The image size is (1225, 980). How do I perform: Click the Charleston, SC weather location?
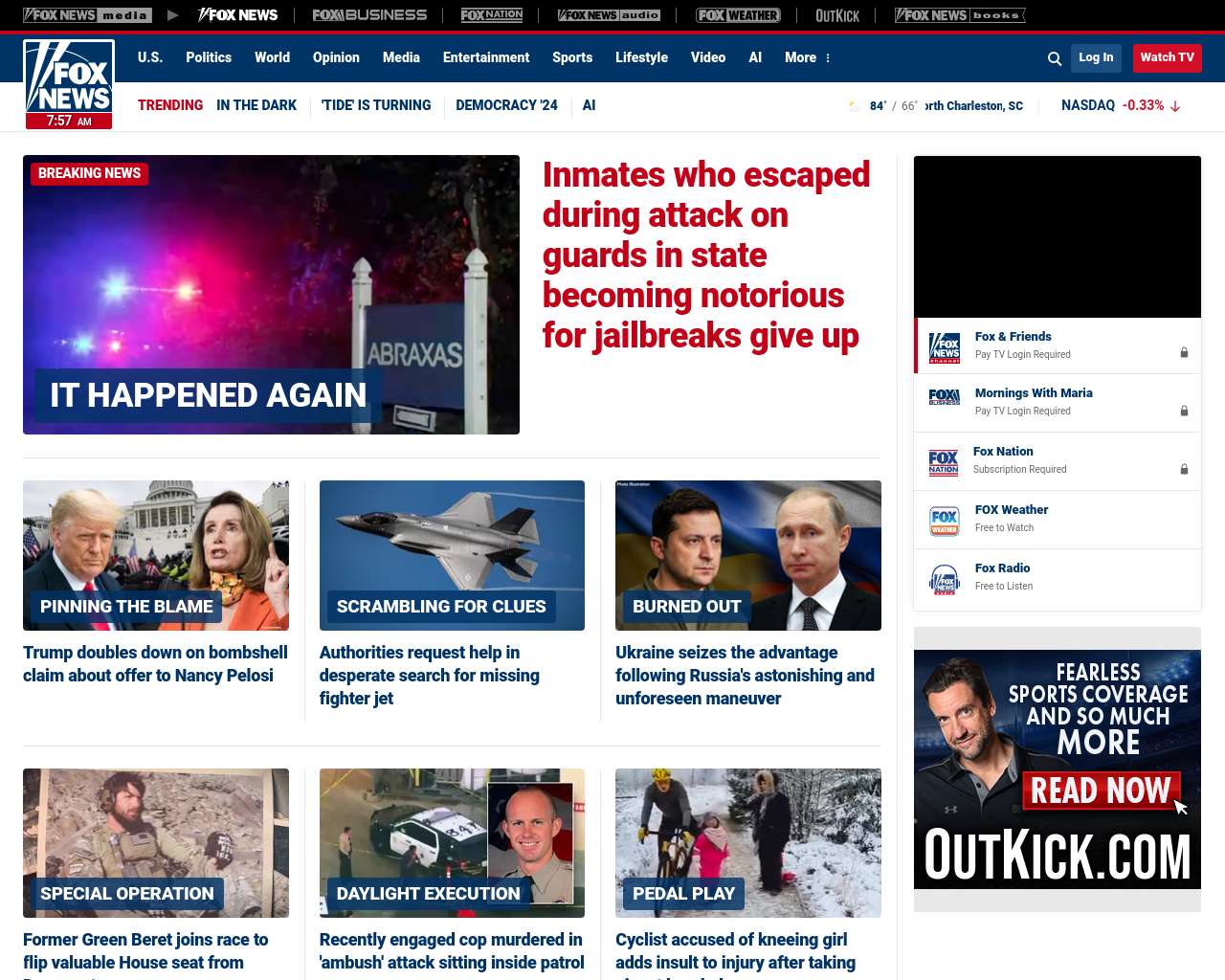(973, 106)
